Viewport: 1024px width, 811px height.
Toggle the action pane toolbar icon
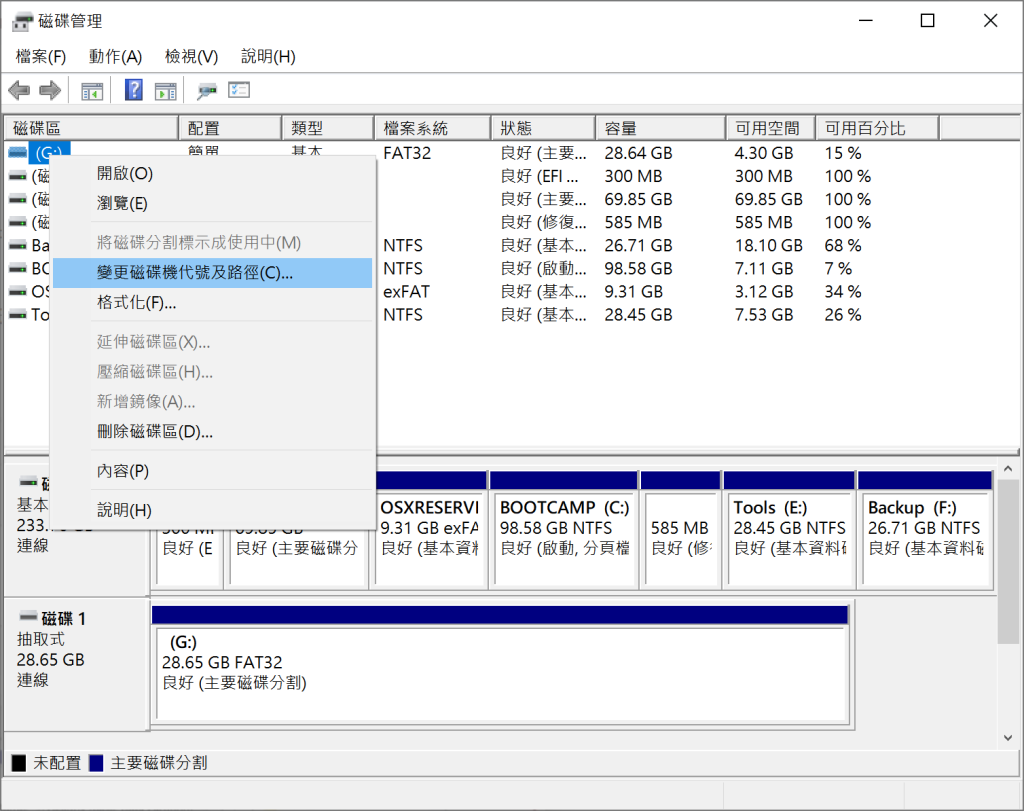166,91
